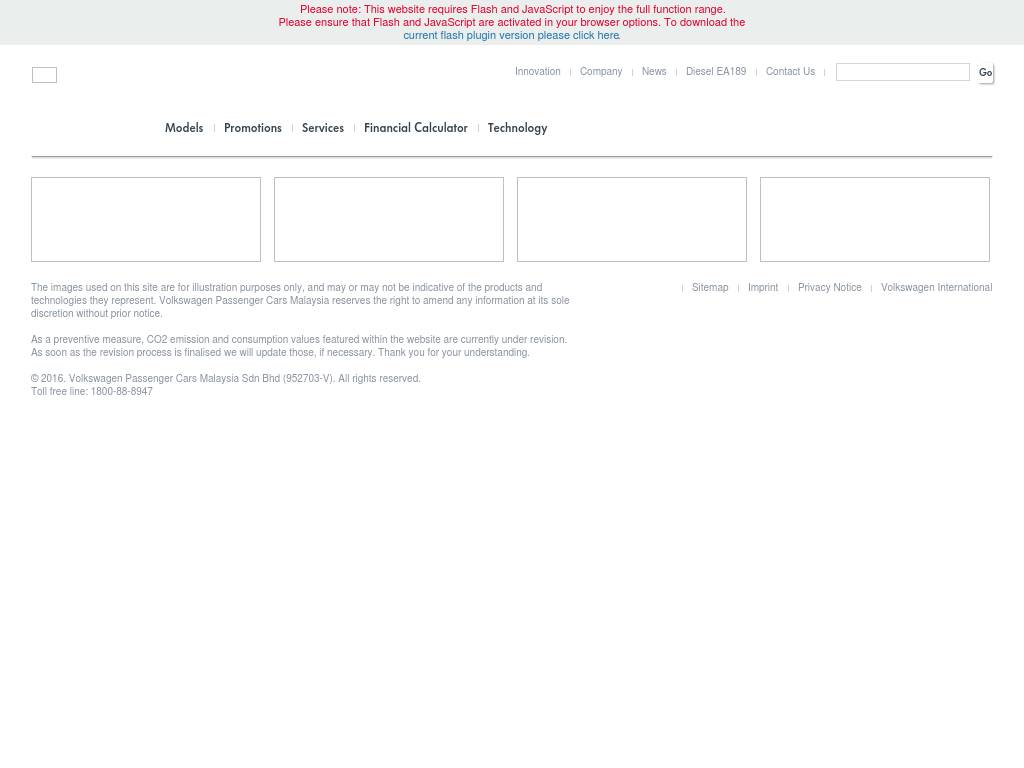Select the Promotions menu item
This screenshot has height=768, width=1024.
252,128
